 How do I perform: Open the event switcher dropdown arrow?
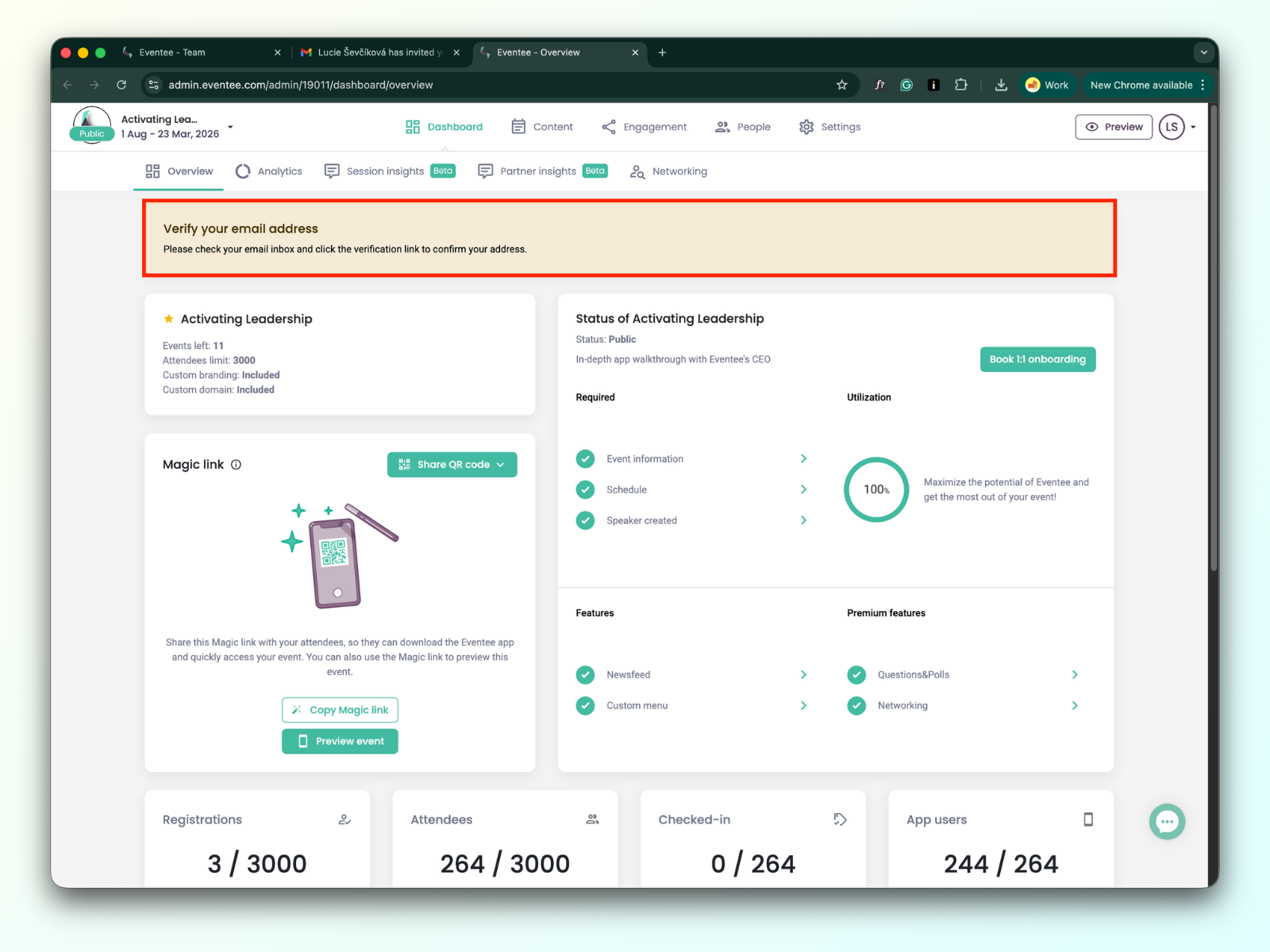click(230, 127)
